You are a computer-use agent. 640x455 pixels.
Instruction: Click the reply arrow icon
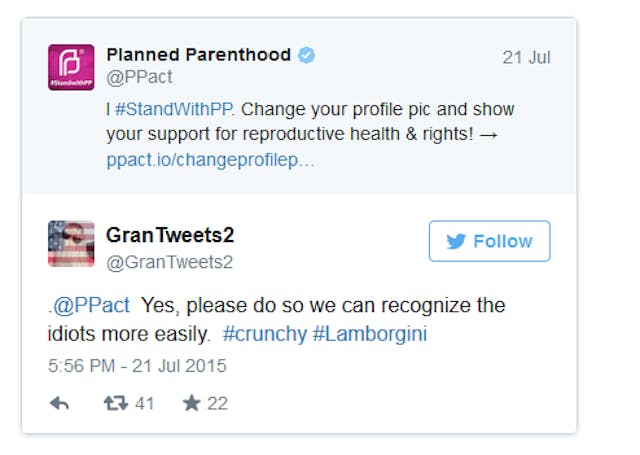pyautogui.click(x=59, y=403)
